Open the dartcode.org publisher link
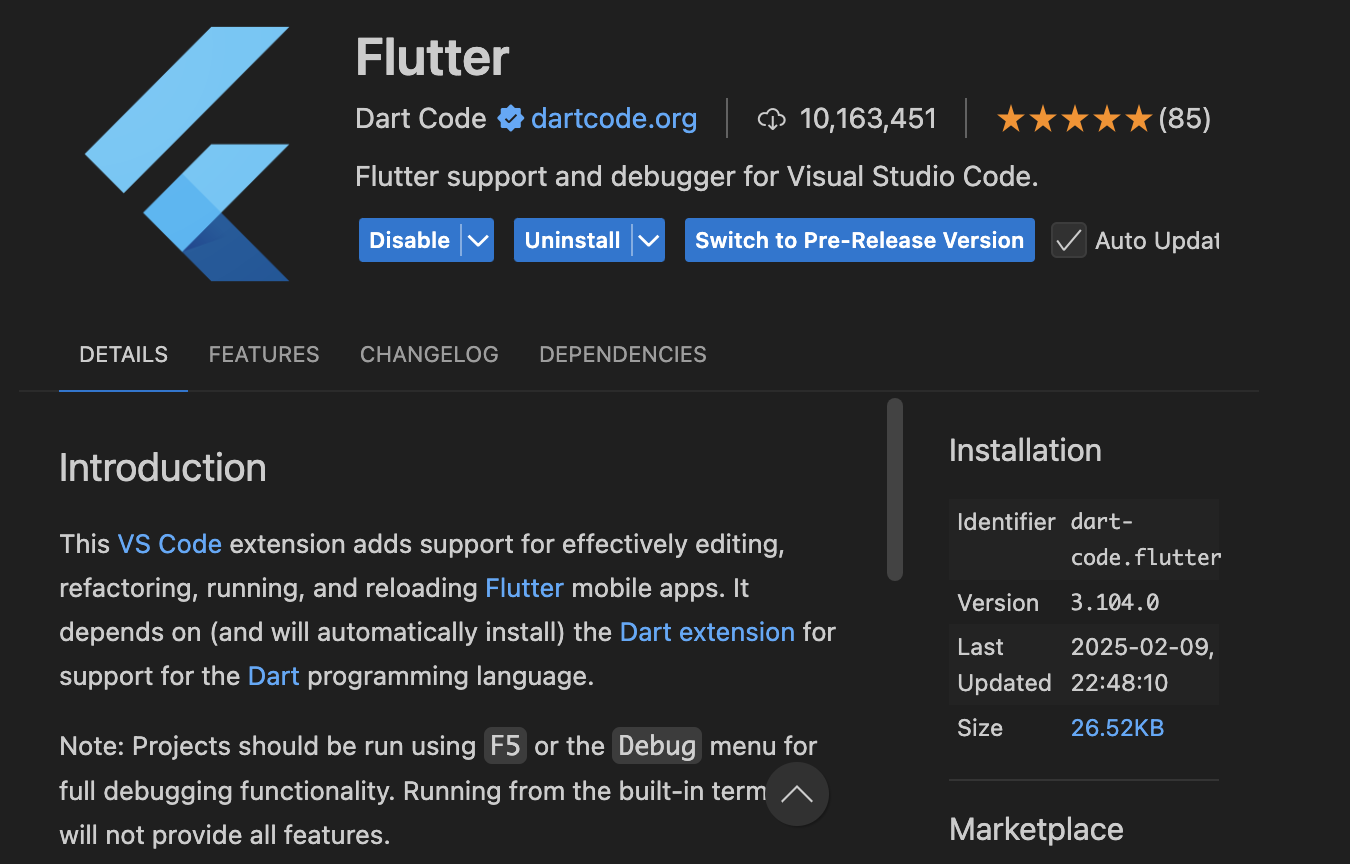This screenshot has width=1350, height=864. [614, 119]
